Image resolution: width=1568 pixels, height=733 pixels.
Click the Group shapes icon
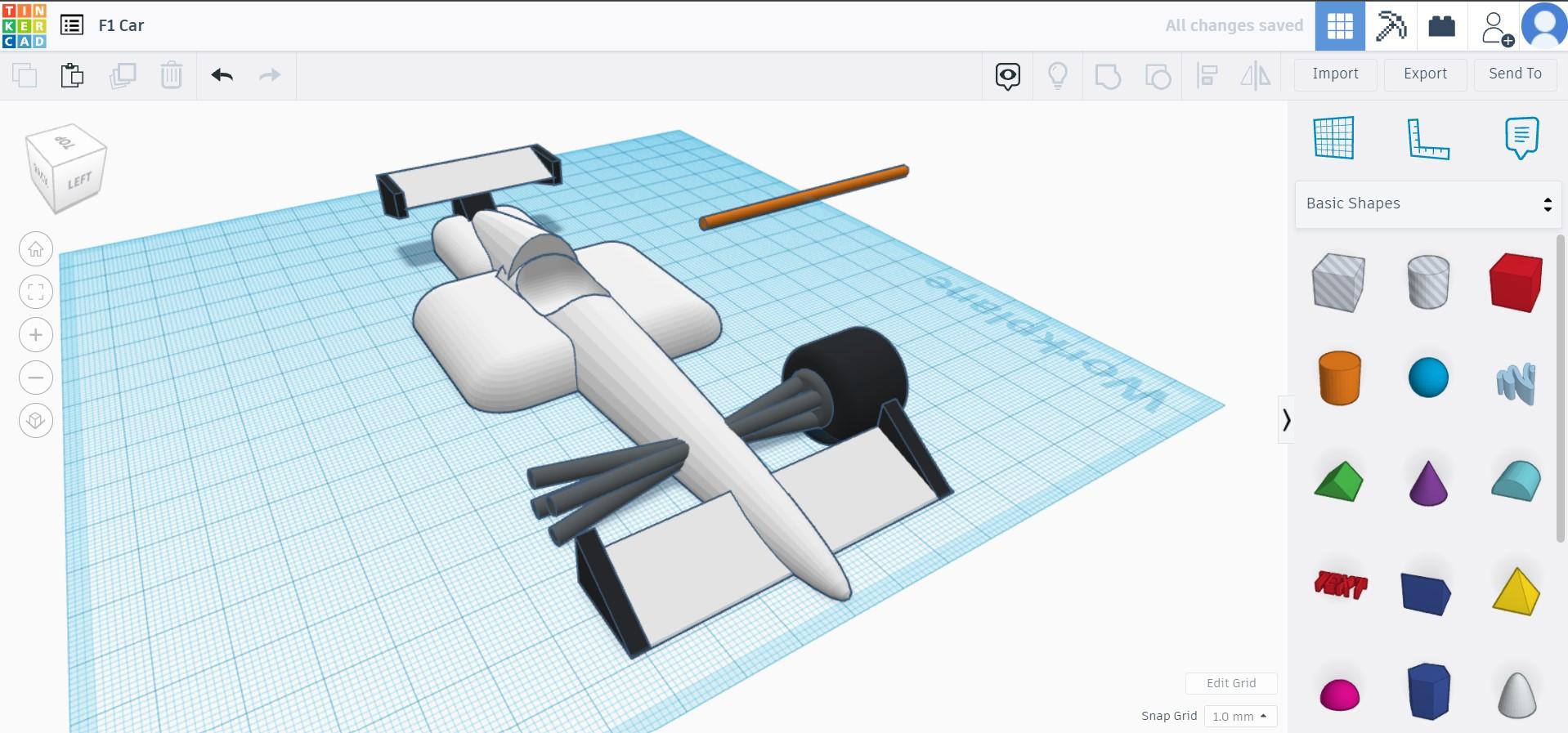pos(1108,76)
